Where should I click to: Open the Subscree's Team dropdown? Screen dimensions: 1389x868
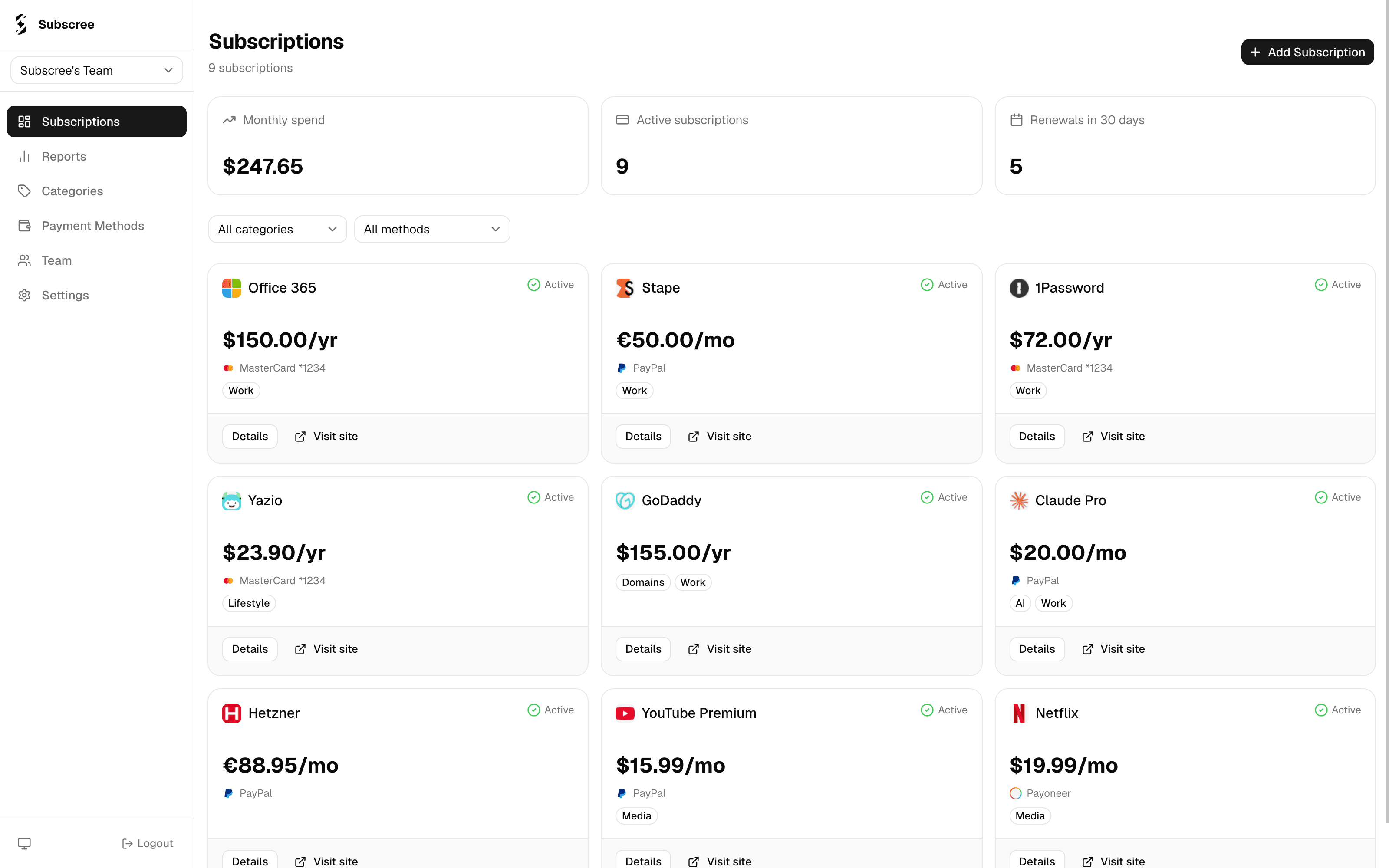(96, 70)
